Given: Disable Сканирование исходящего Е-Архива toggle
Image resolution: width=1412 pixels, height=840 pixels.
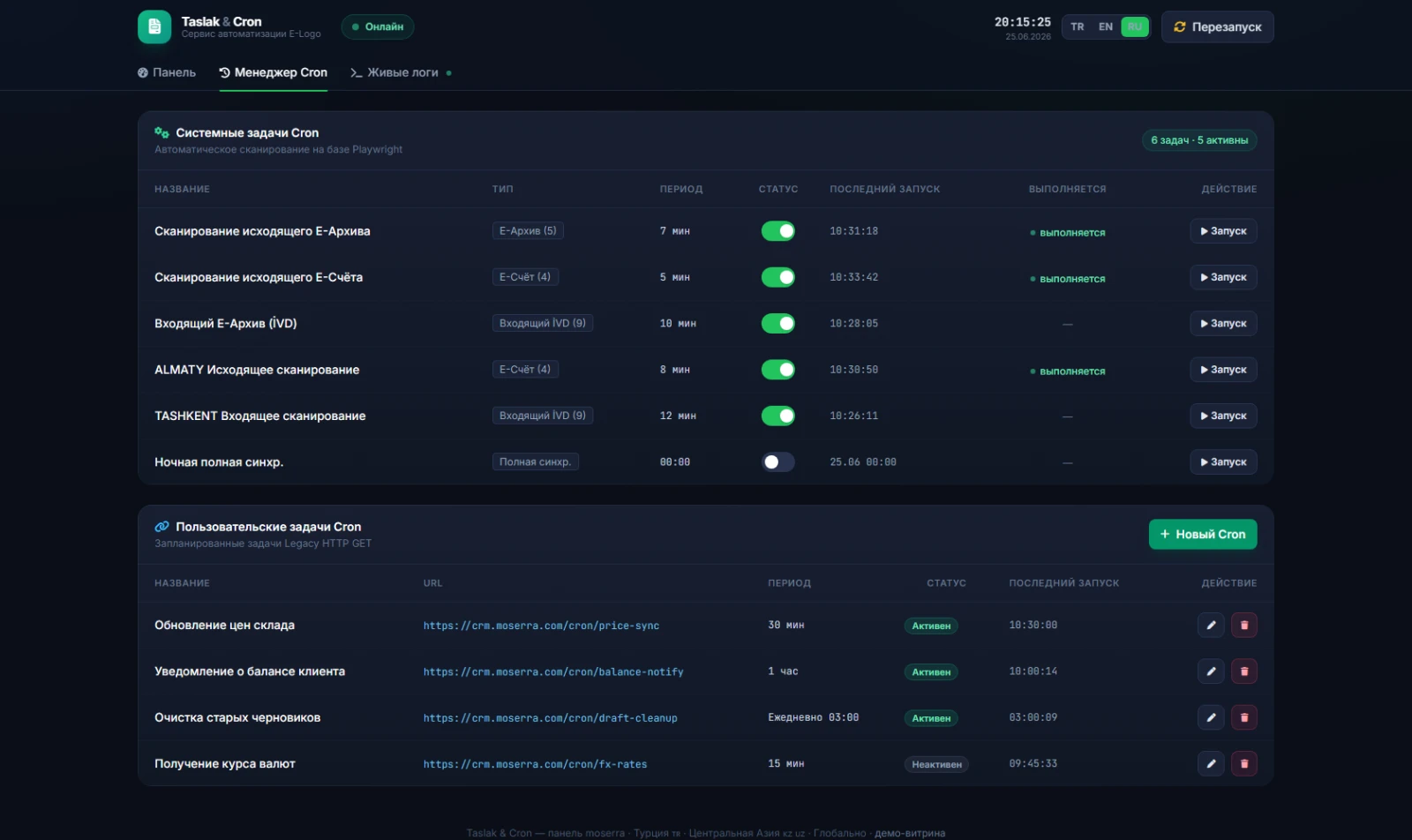Looking at the screenshot, I should (x=778, y=231).
